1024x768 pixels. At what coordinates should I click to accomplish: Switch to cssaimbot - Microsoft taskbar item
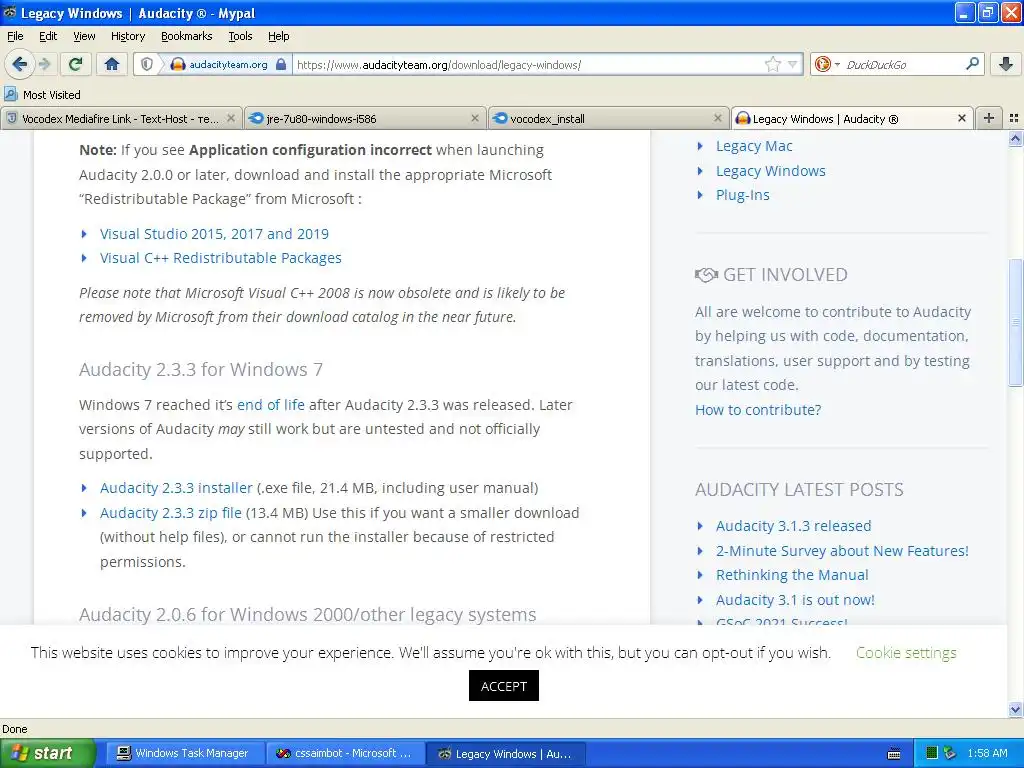(345, 753)
